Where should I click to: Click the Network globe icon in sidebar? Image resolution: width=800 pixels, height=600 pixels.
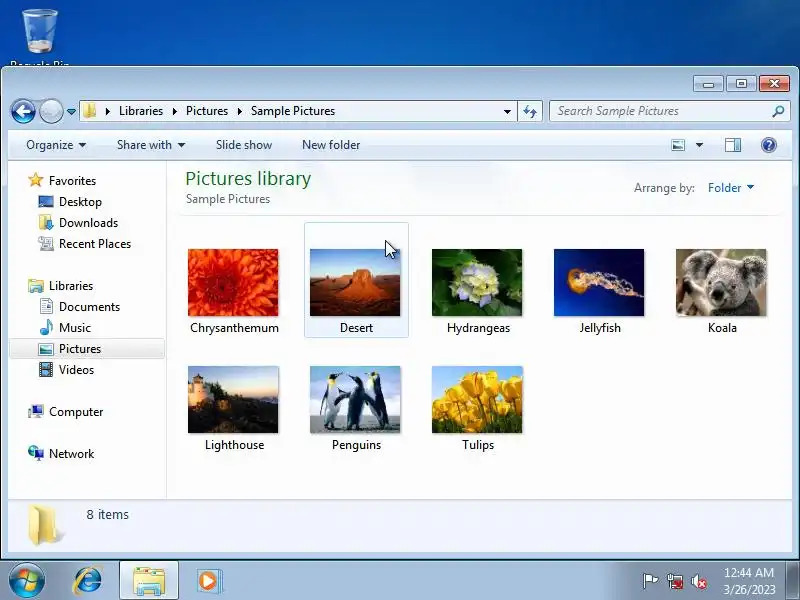36,453
